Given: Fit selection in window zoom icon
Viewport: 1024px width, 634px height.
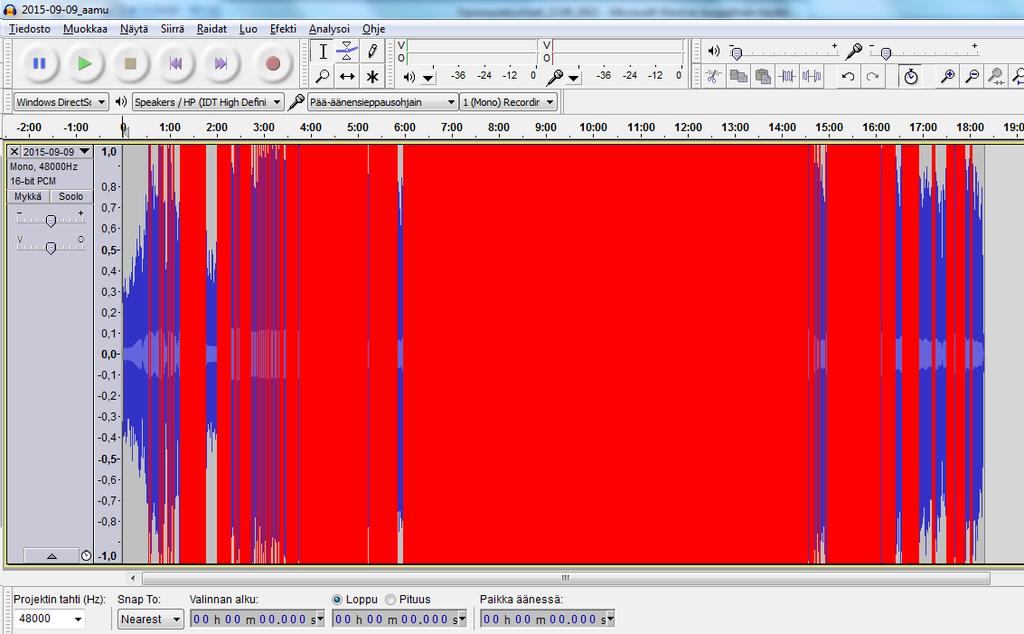Looking at the screenshot, I should [996, 76].
